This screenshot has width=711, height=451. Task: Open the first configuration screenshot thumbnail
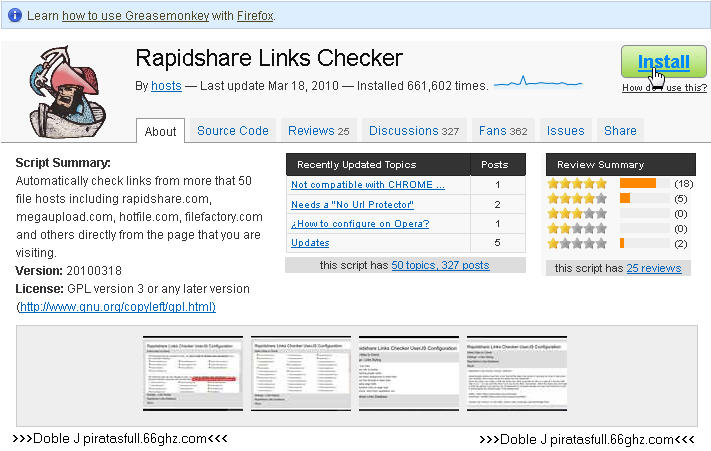pos(193,373)
